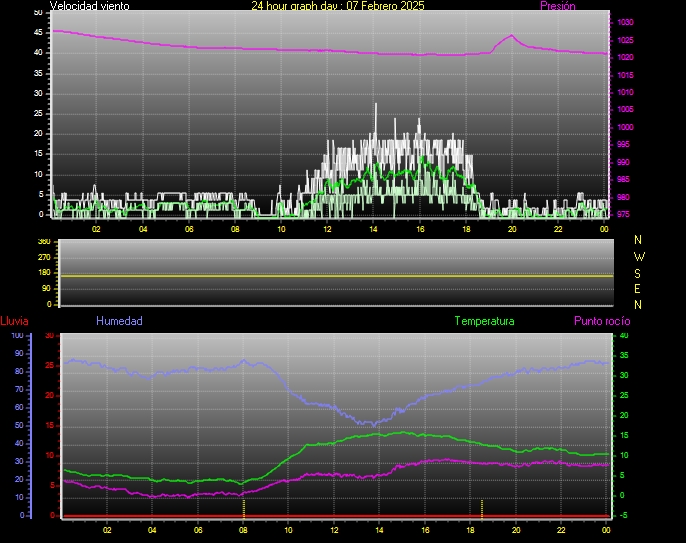Select the 180 wind direction axis value

(44, 273)
